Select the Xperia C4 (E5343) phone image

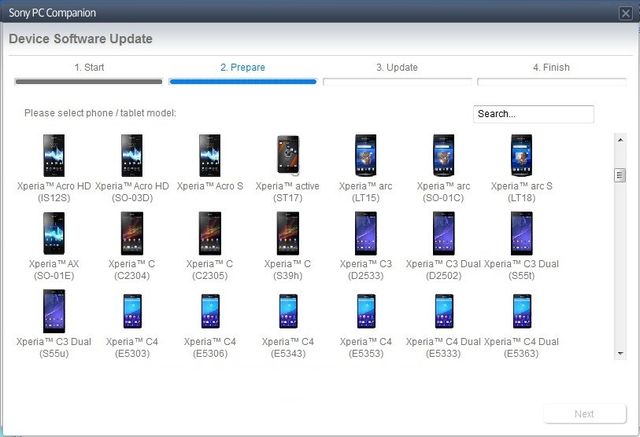289,311
